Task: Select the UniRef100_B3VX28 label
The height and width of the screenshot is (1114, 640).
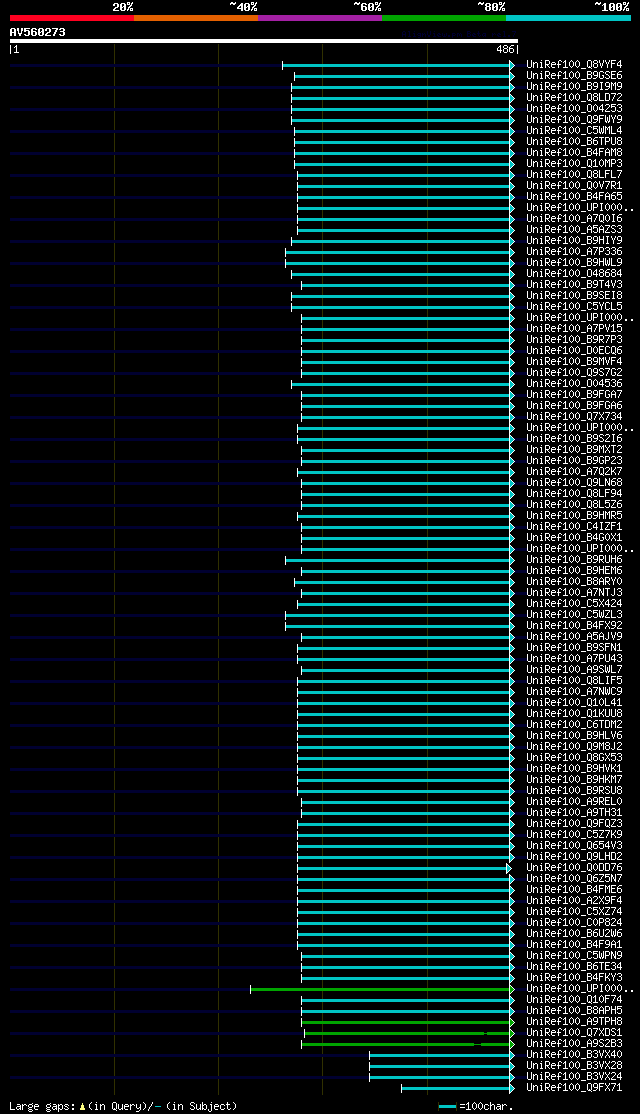Action: coord(575,1066)
